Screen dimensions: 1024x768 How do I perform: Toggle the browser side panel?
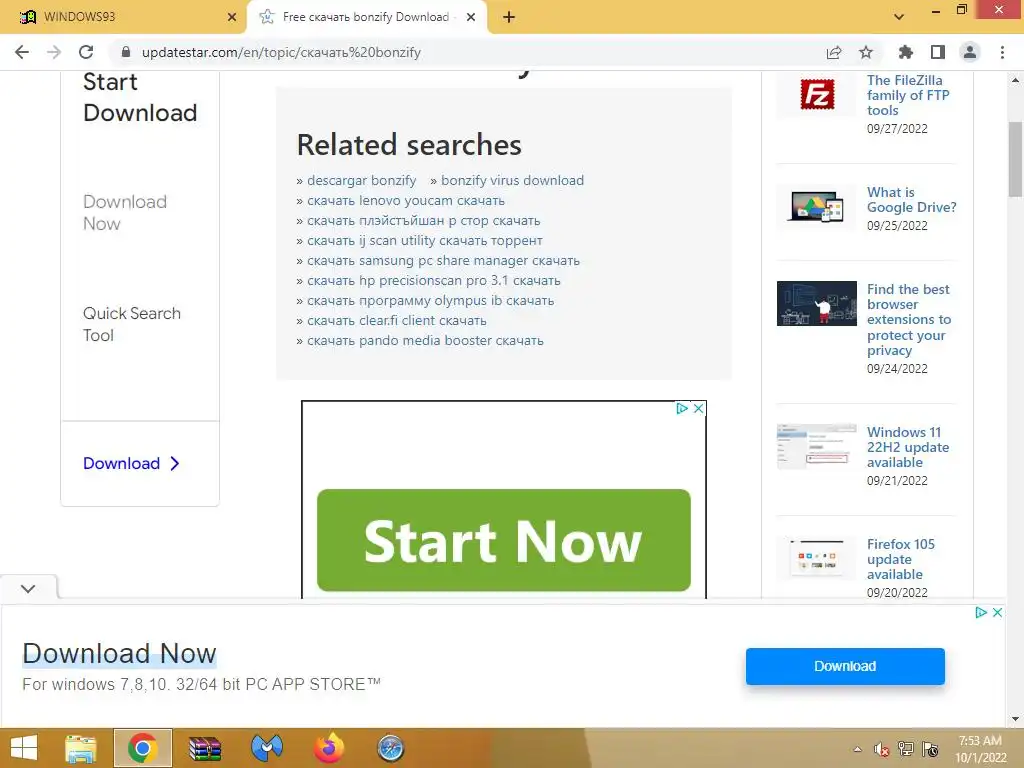point(938,52)
